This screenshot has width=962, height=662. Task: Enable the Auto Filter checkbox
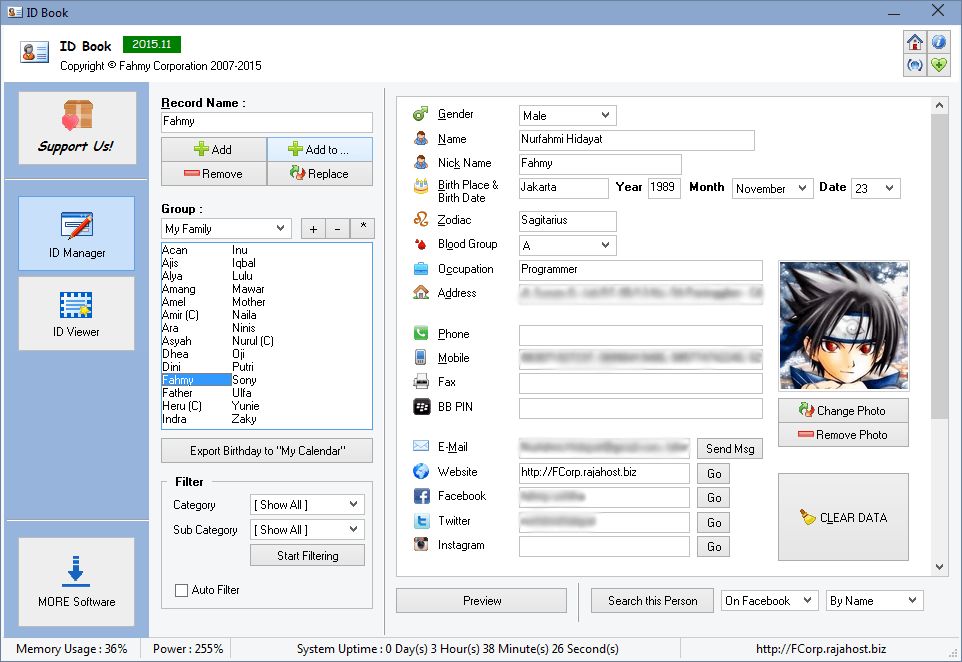[181, 590]
